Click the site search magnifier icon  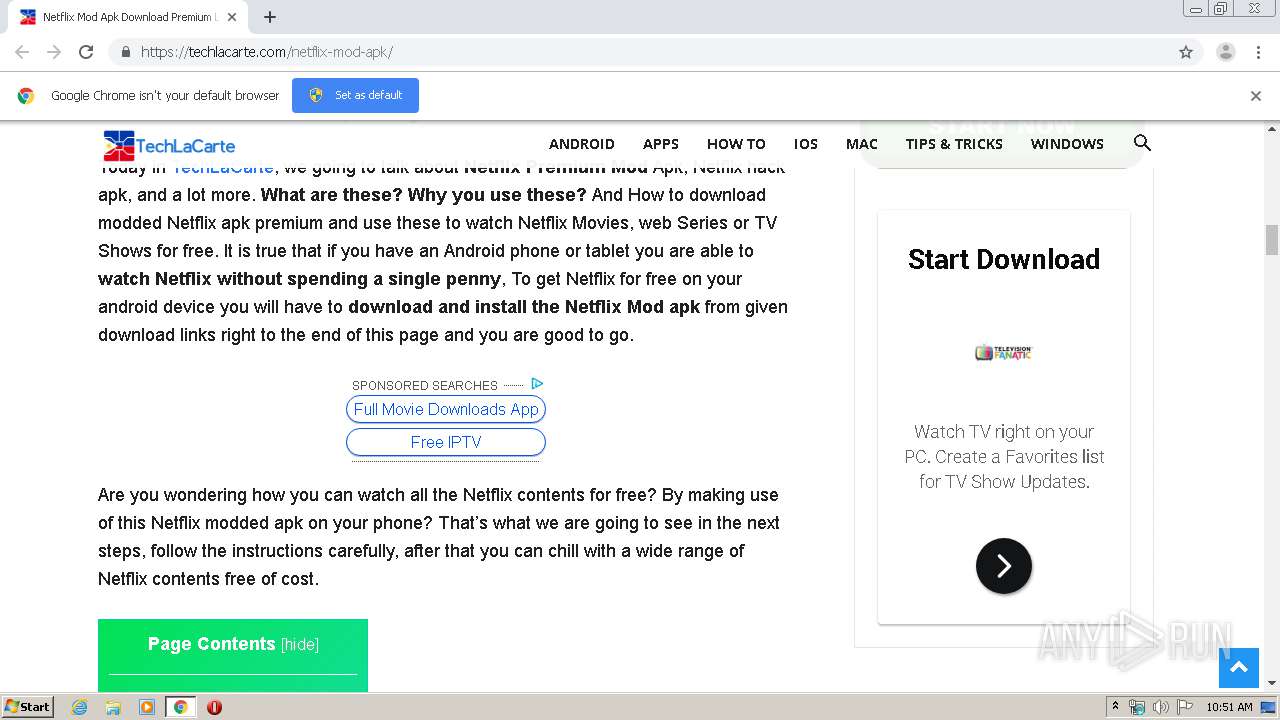pos(1142,143)
